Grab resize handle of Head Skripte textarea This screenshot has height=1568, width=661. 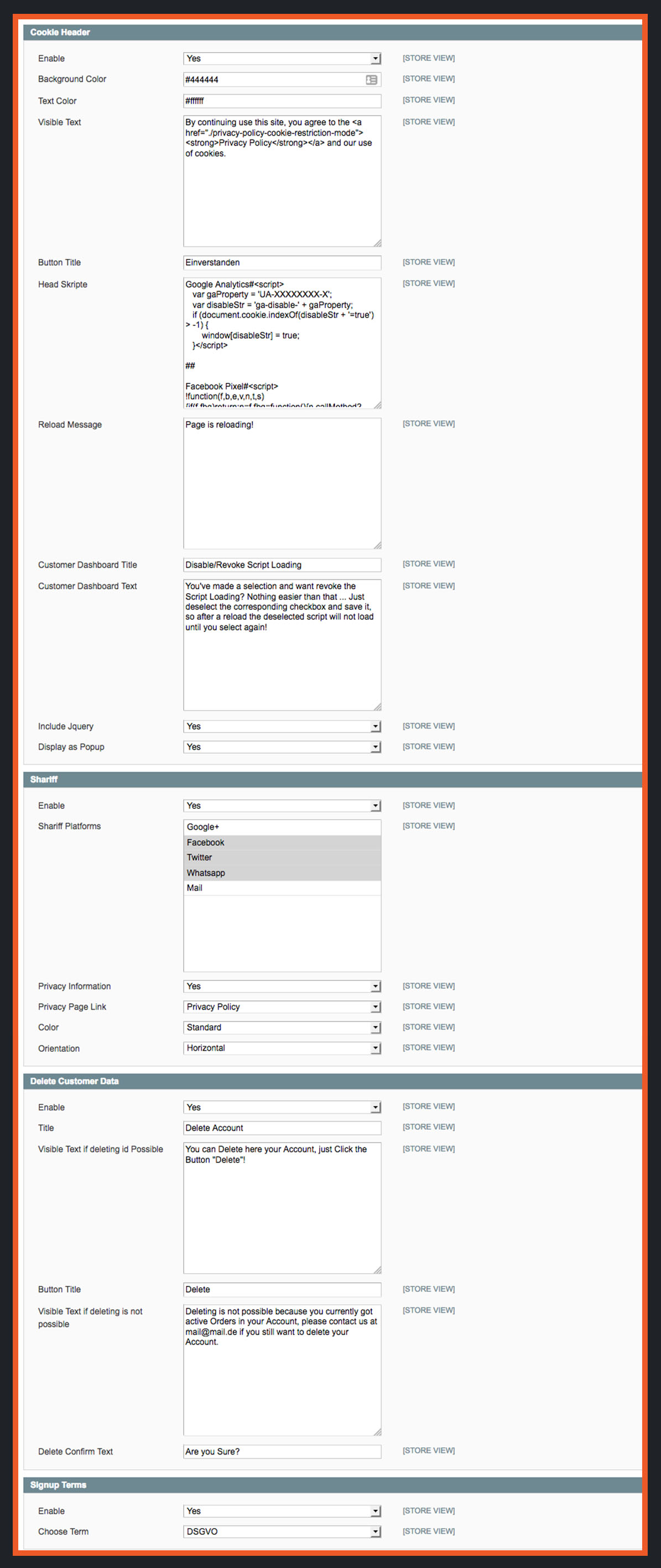[x=377, y=405]
